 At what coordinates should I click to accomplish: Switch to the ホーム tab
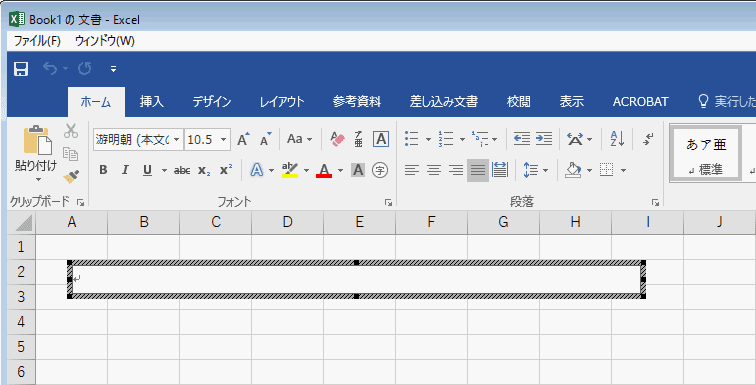pyautogui.click(x=96, y=102)
